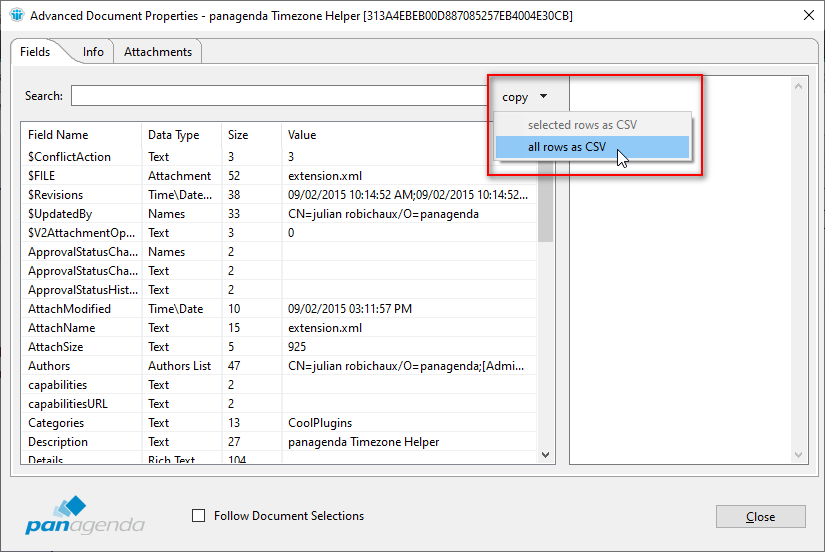Screen dimensions: 825x552
Task: Click the field table scroll down arrow
Action: coord(546,455)
